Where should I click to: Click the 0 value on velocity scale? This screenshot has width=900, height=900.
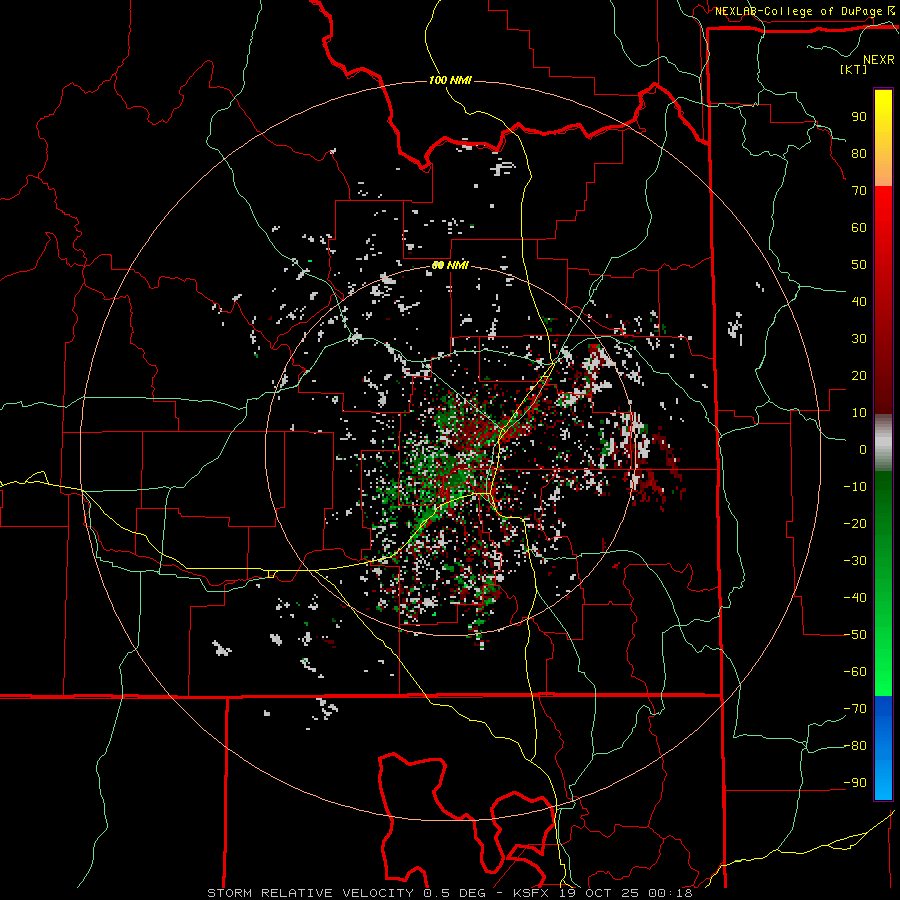(x=863, y=450)
